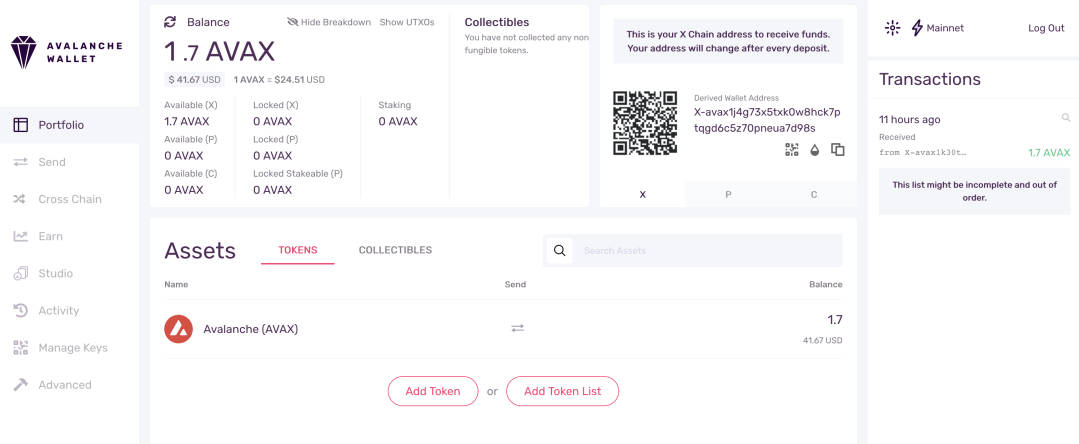Click the Add Token button
Viewport: 1079px width, 444px height.
[433, 391]
